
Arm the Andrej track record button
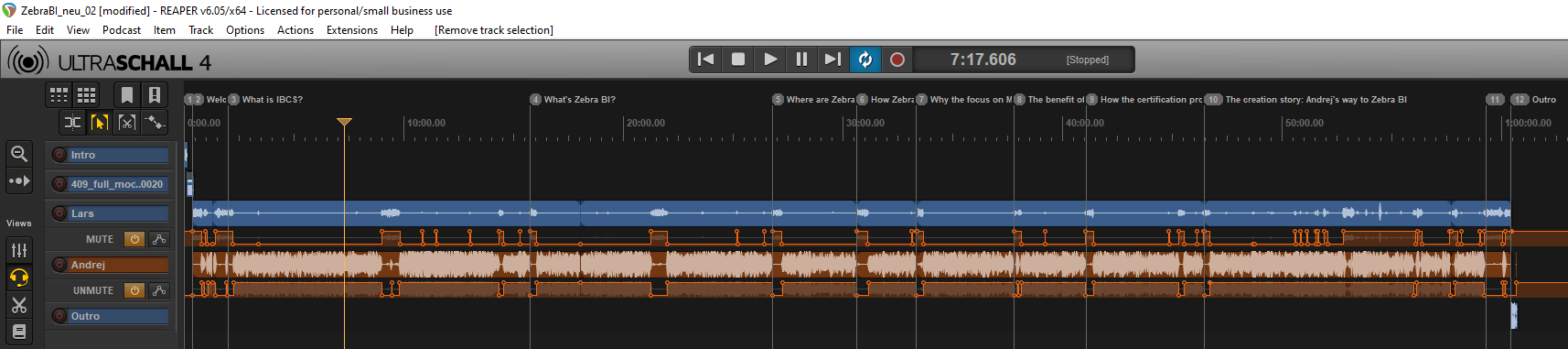coord(59,265)
